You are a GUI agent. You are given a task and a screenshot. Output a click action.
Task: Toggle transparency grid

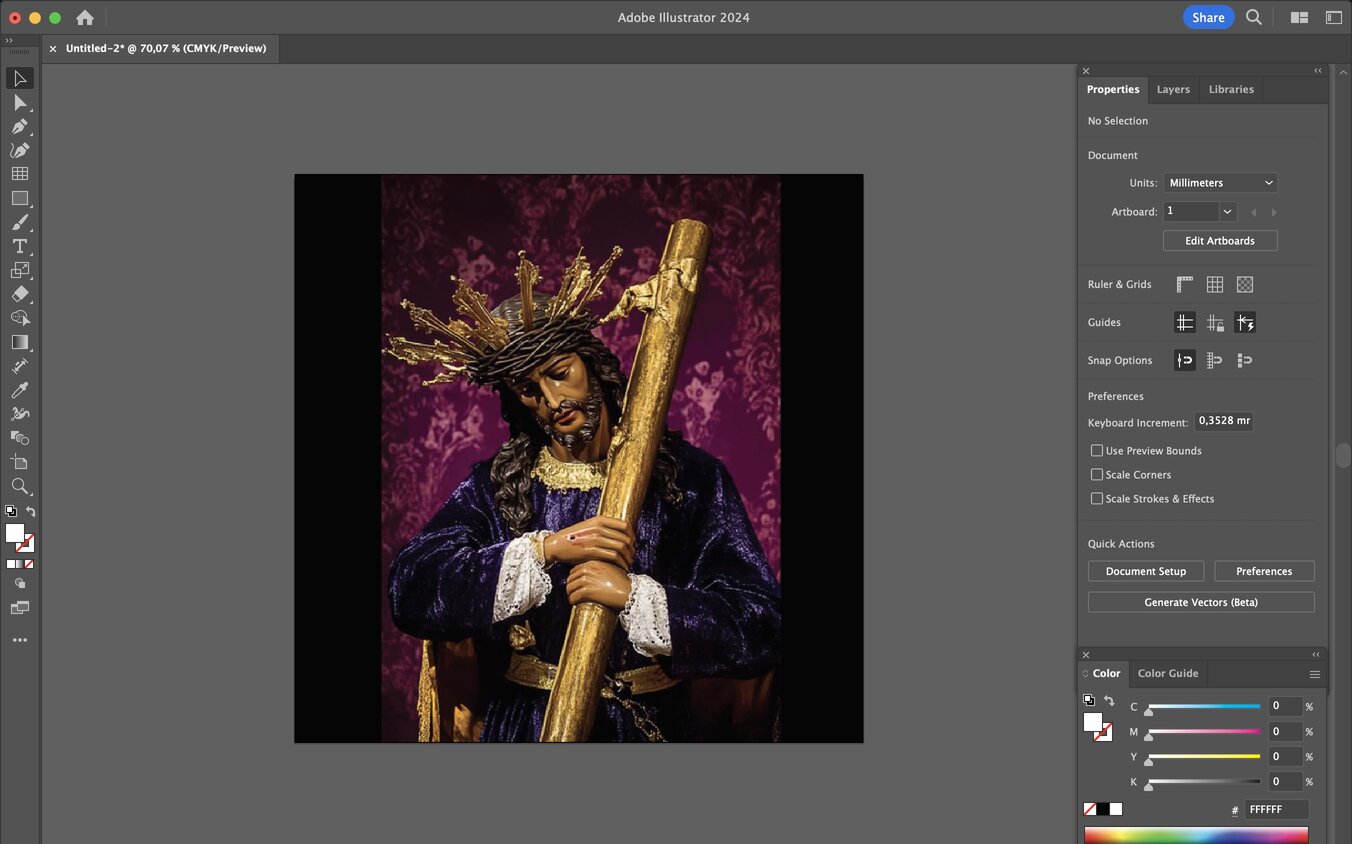click(x=1245, y=285)
